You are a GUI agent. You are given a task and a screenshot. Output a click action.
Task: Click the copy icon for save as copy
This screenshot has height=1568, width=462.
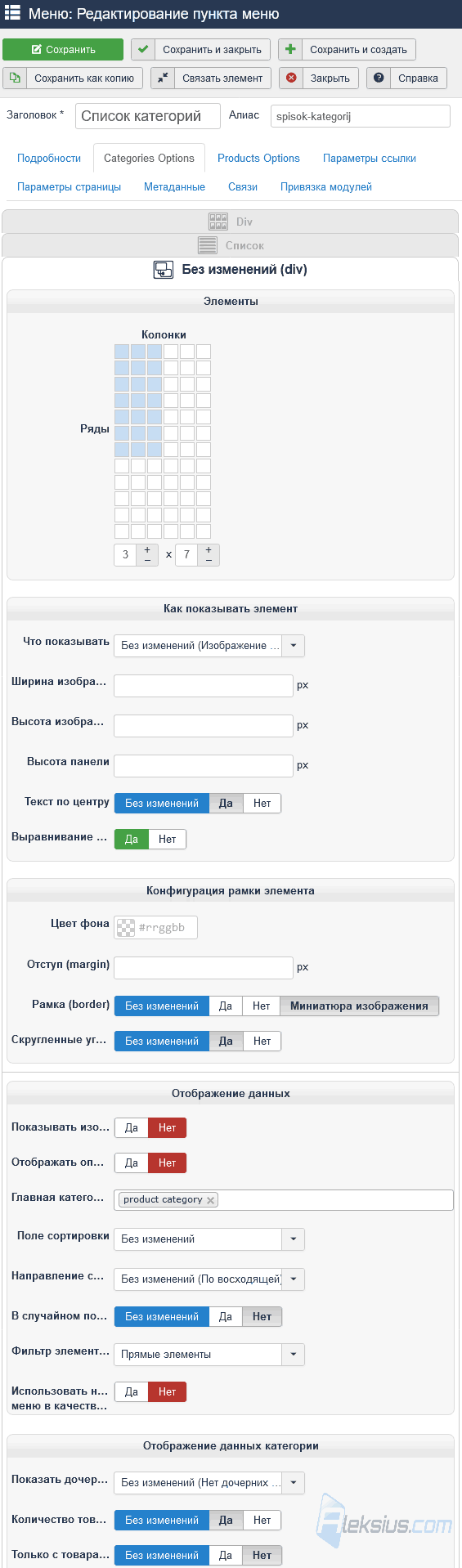pyautogui.click(x=15, y=78)
